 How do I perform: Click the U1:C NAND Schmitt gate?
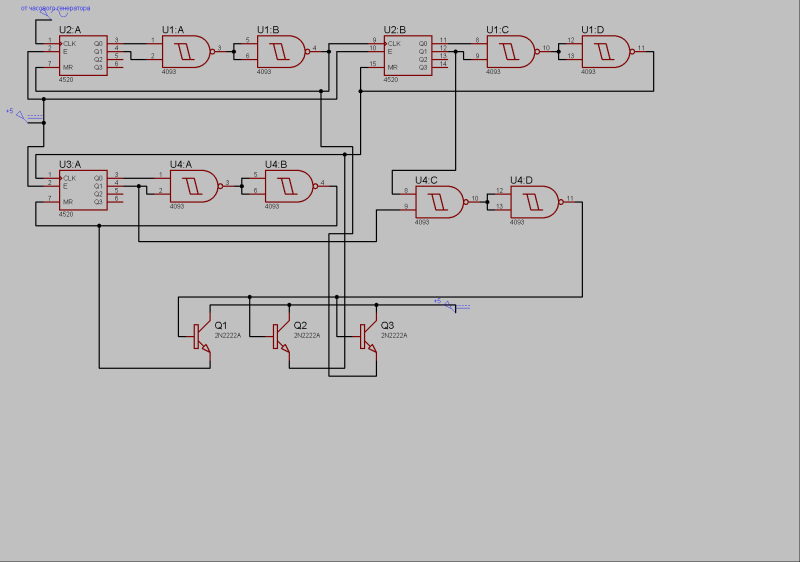(x=512, y=52)
